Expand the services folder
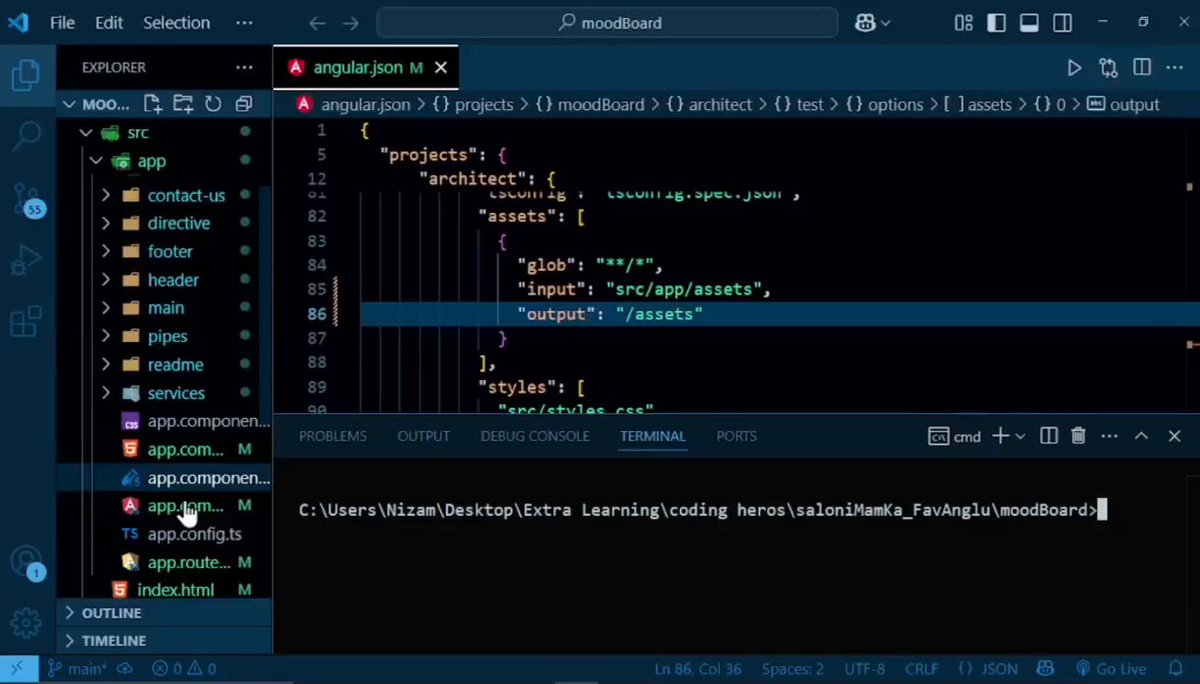The height and width of the screenshot is (684, 1200). click(105, 393)
